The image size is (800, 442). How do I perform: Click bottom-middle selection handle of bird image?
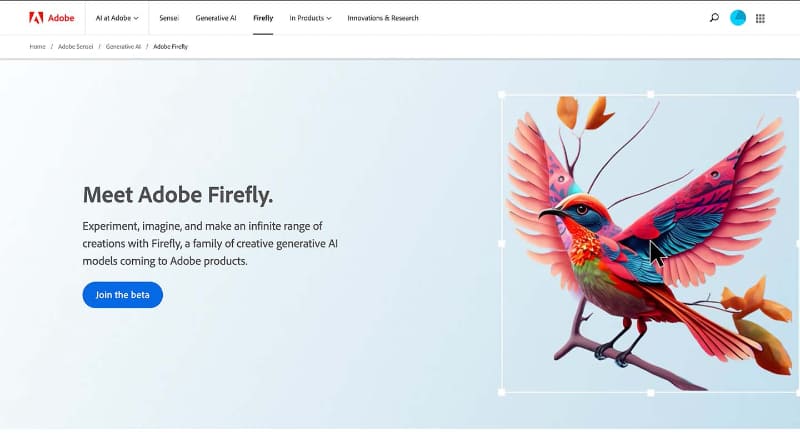pos(651,392)
